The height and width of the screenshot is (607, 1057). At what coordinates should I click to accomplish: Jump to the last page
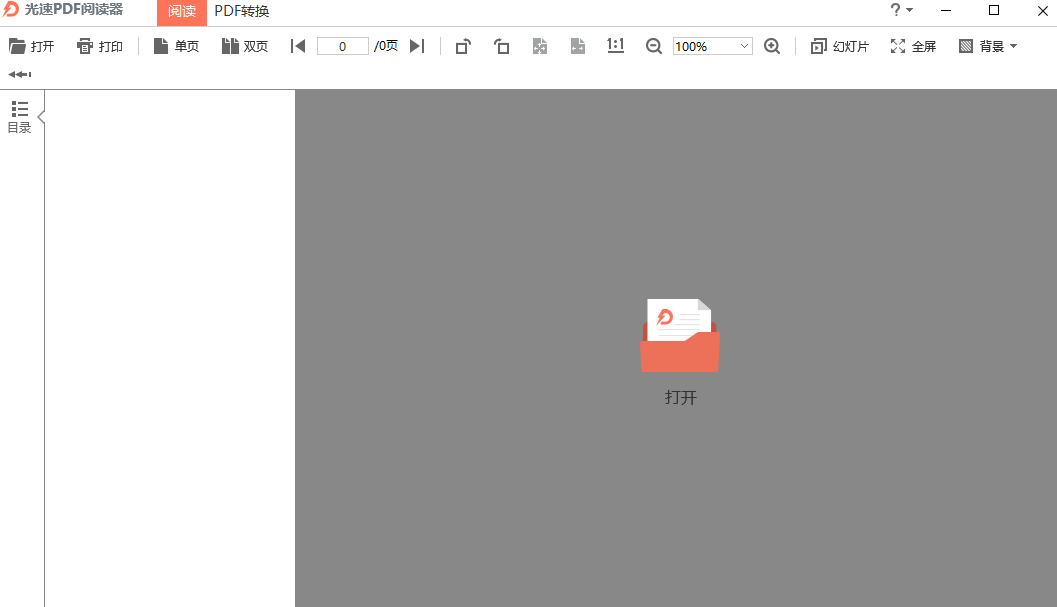point(417,46)
